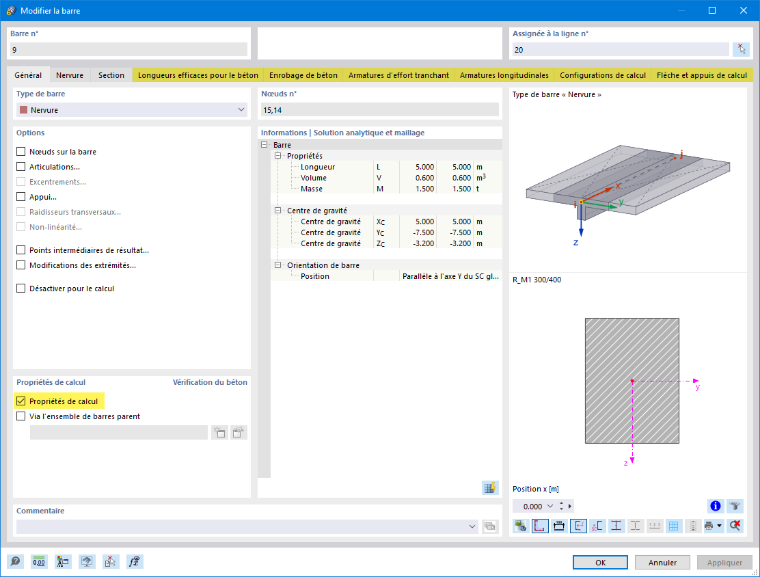
Task: Toggle the blue grid icon in section toolbar
Action: coord(674,526)
